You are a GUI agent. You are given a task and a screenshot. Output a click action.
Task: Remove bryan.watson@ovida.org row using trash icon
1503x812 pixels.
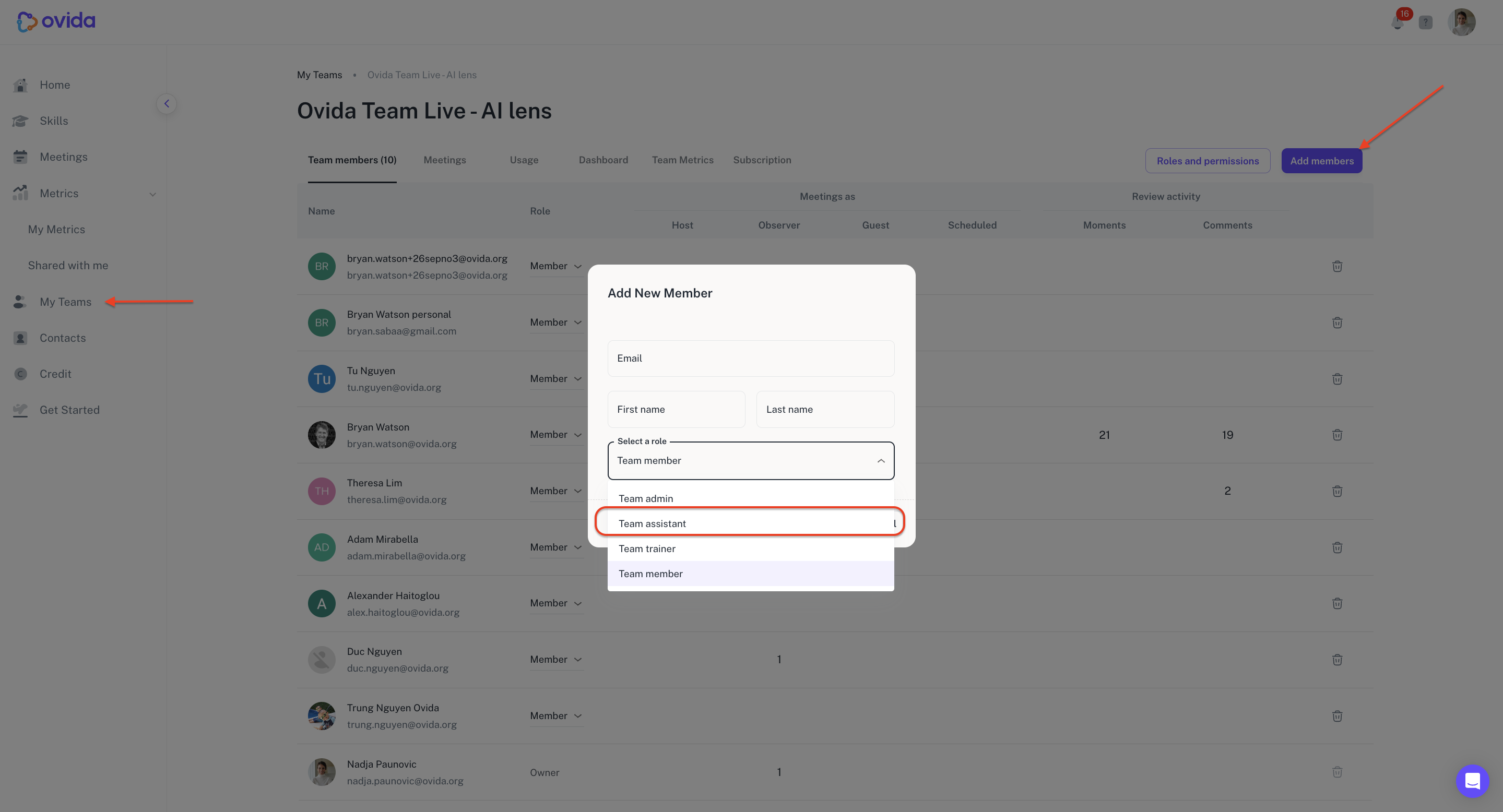point(1338,435)
